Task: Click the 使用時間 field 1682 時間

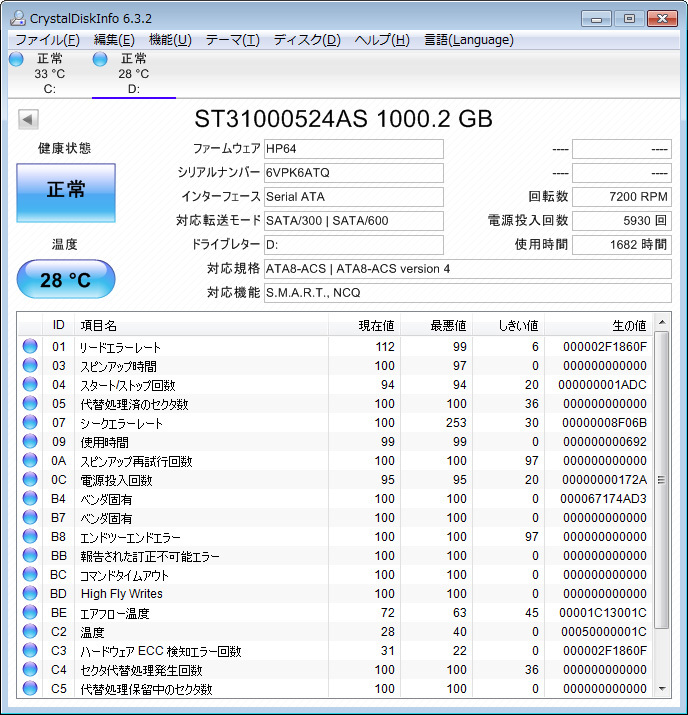Action: pos(622,245)
